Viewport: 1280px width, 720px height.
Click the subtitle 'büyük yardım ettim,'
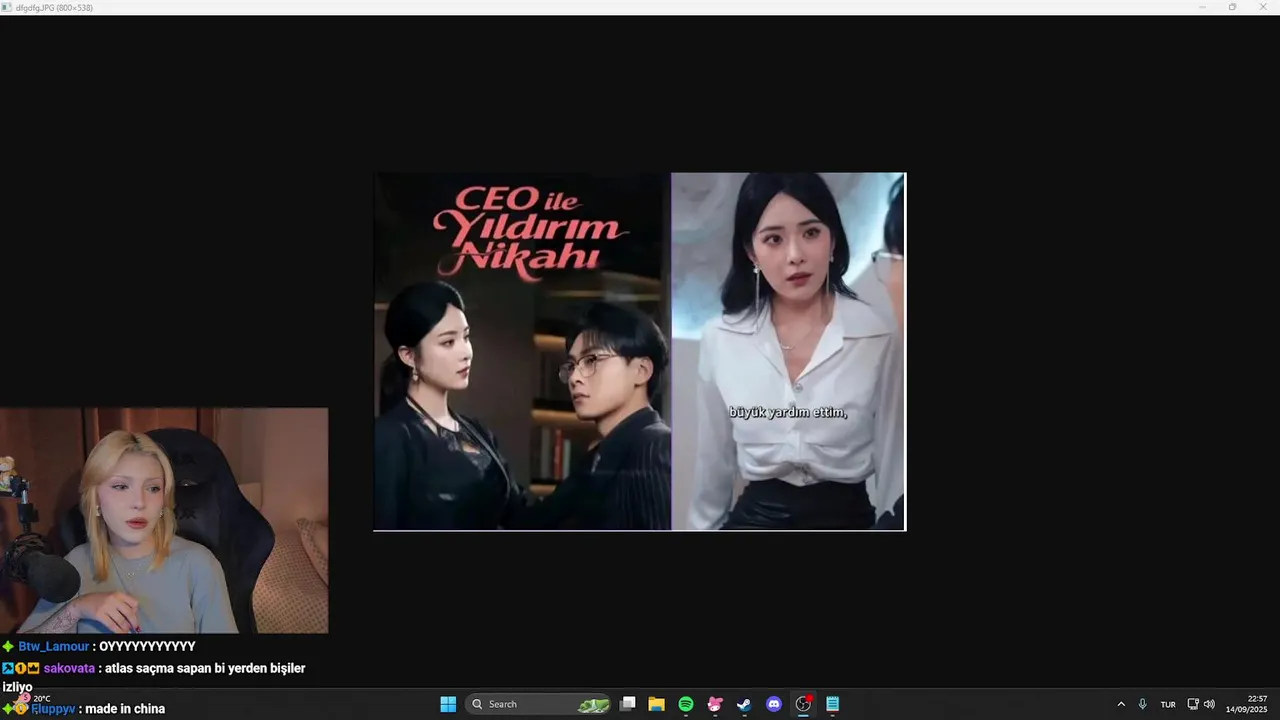click(x=788, y=412)
